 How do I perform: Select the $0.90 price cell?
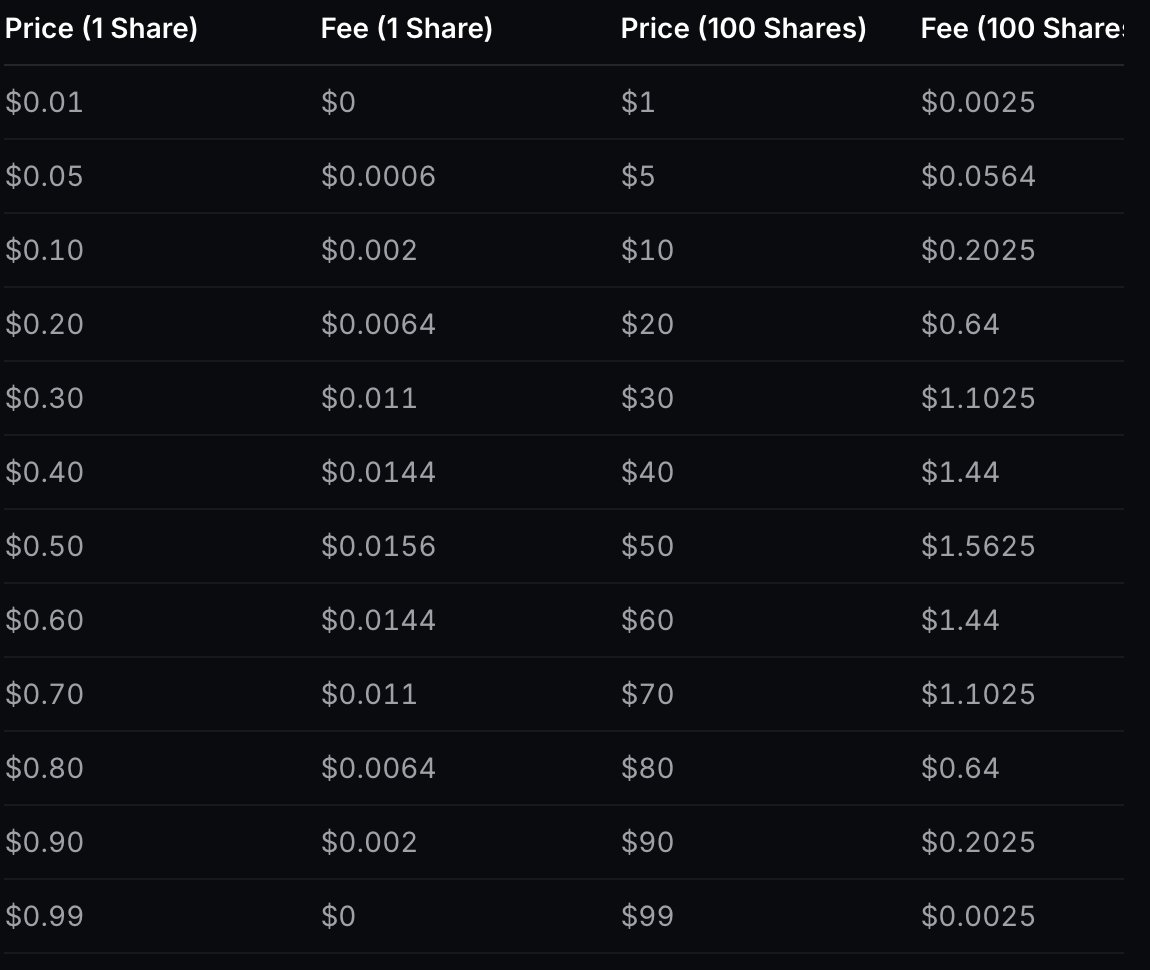pos(44,843)
